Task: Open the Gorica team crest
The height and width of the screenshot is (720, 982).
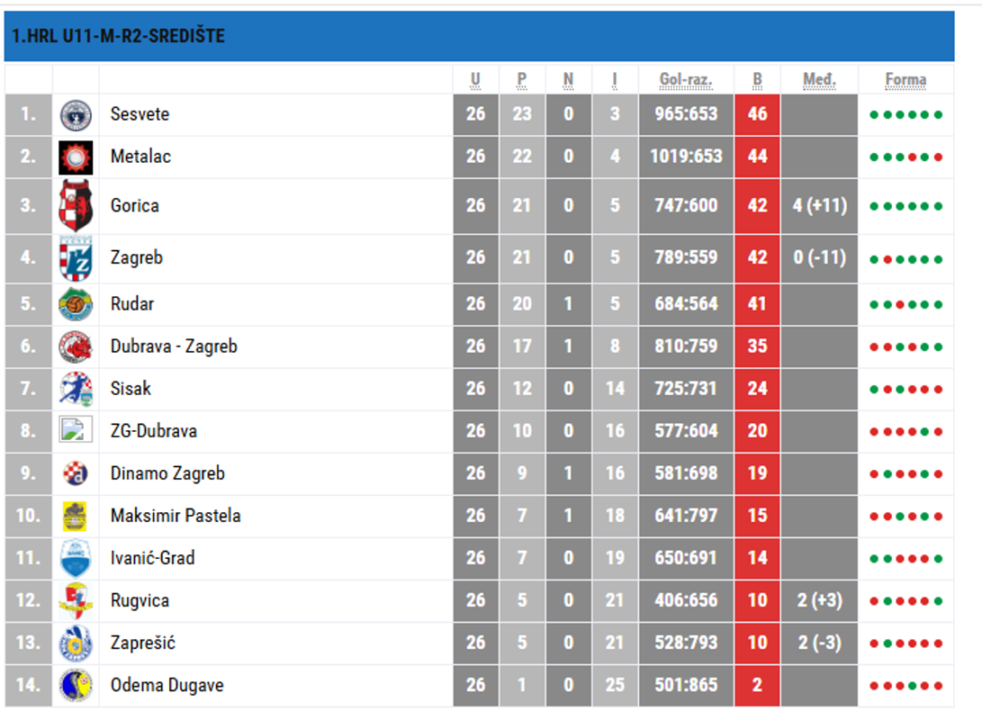Action: [76, 205]
